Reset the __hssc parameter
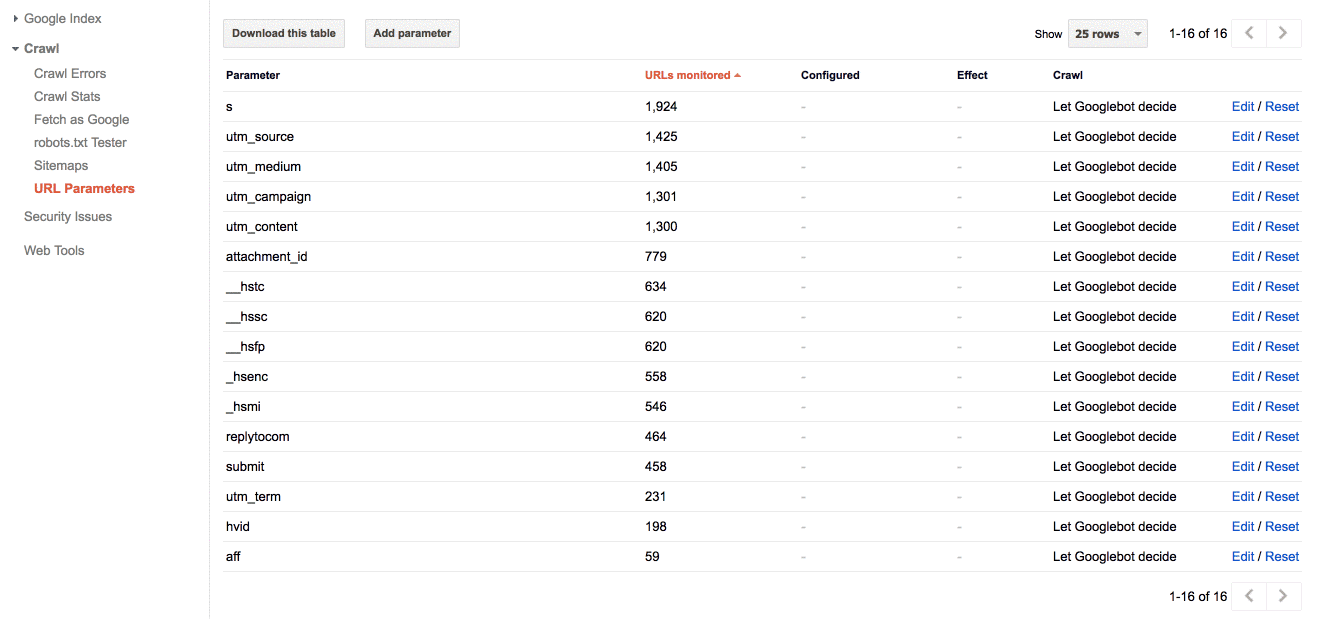The image size is (1340, 619). pyautogui.click(x=1282, y=316)
